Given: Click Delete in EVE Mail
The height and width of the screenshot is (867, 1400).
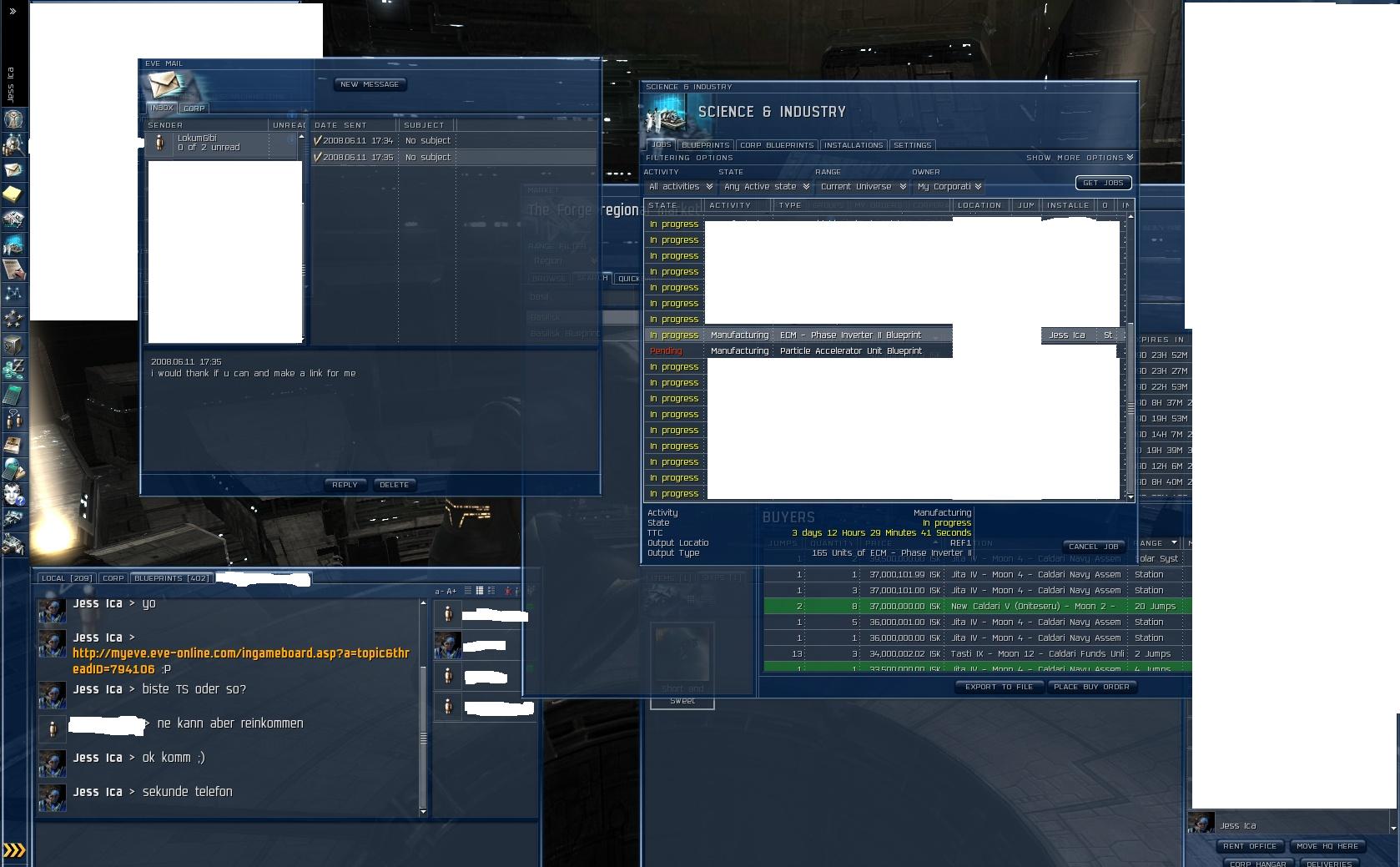Looking at the screenshot, I should [394, 485].
